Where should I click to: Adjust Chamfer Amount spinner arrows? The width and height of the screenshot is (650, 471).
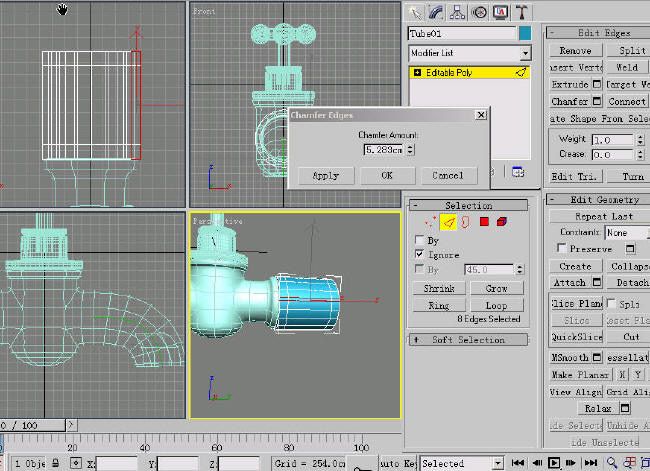click(x=410, y=150)
